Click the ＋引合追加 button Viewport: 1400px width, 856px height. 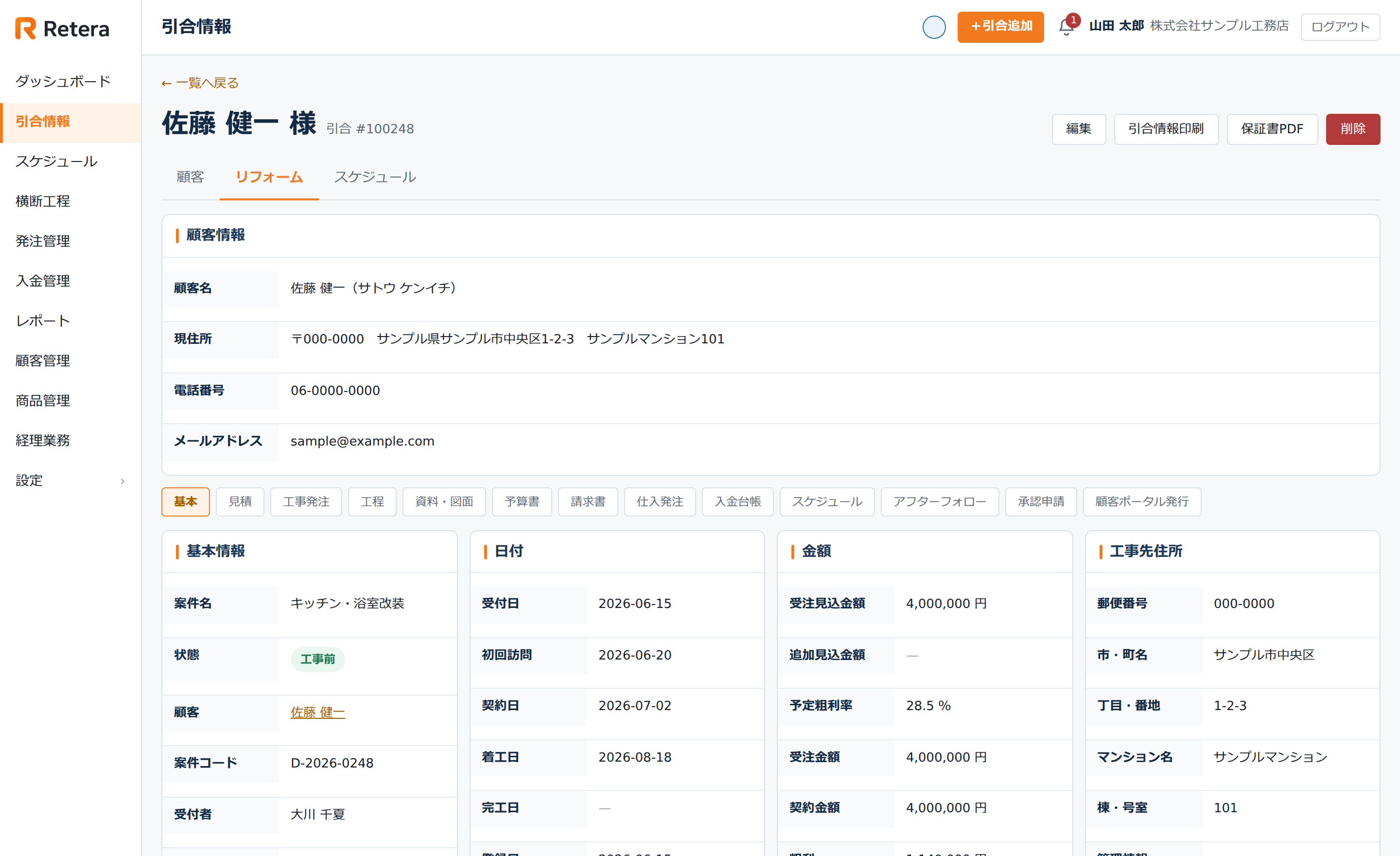pos(1000,27)
